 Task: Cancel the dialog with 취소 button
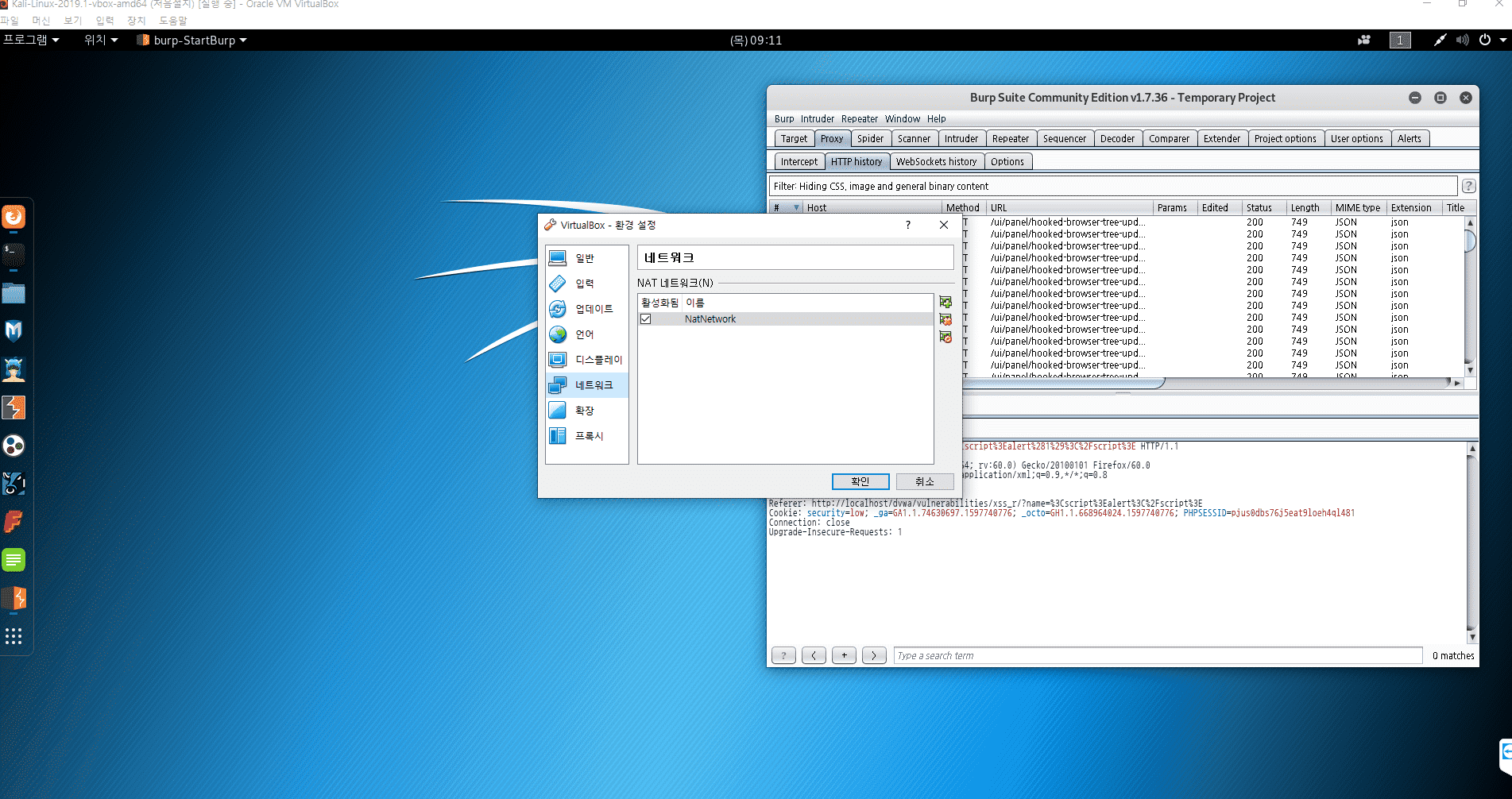click(925, 481)
